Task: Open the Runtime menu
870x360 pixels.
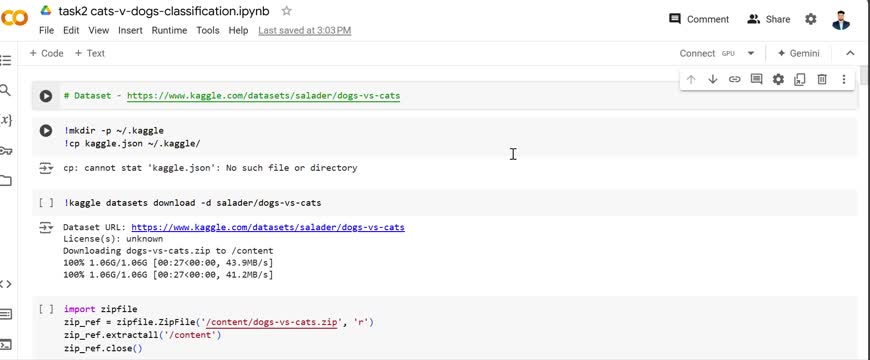Action: (x=169, y=31)
